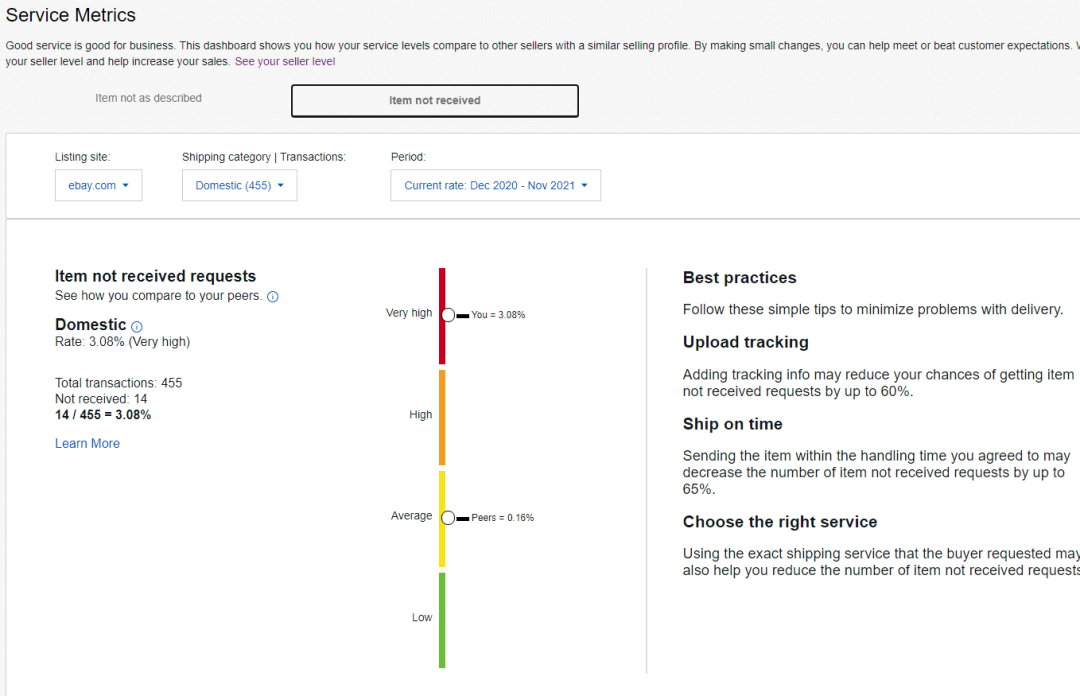Click the Ship on time heading
This screenshot has width=1080, height=696.
(732, 424)
